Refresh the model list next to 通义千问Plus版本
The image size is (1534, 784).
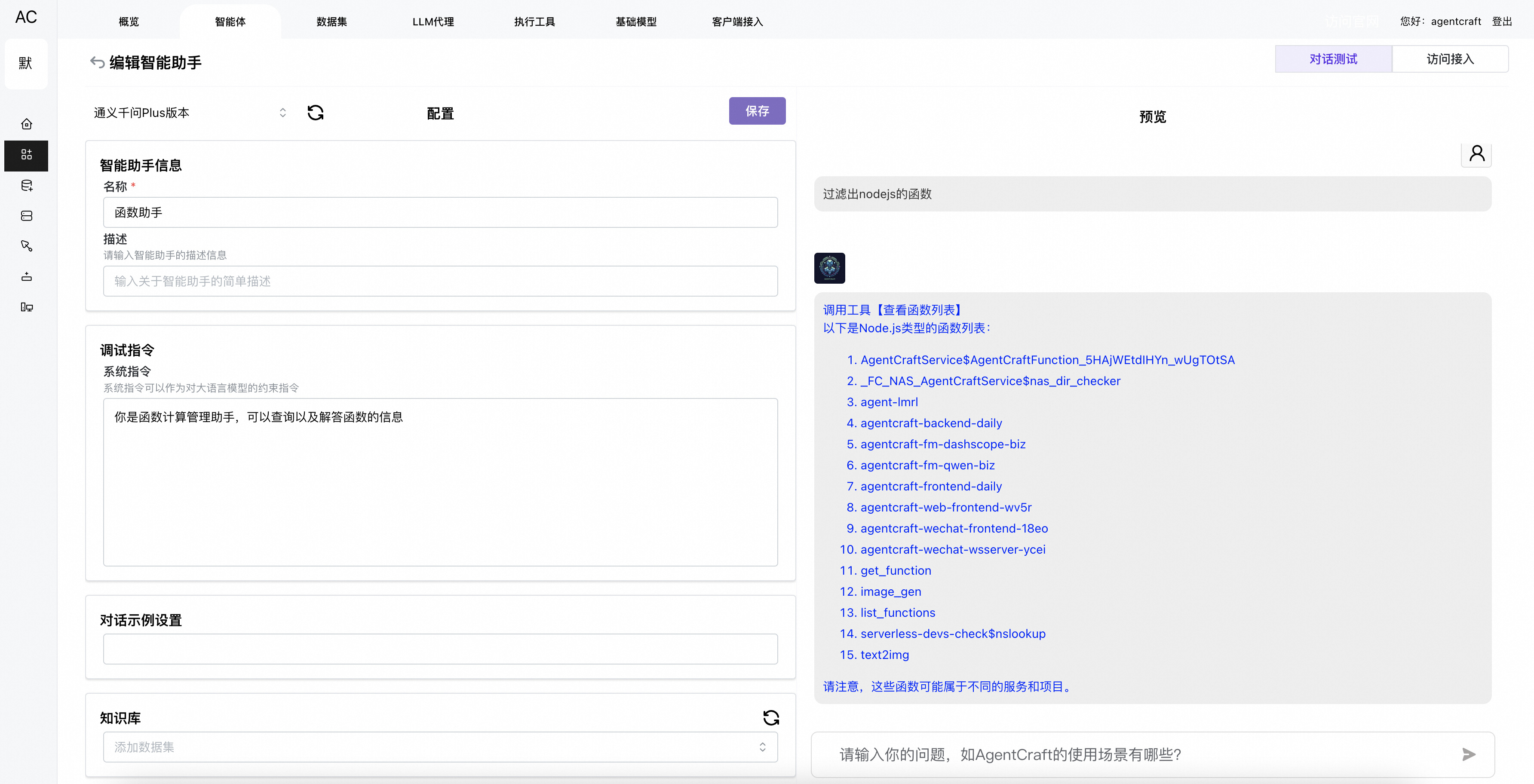coord(315,113)
